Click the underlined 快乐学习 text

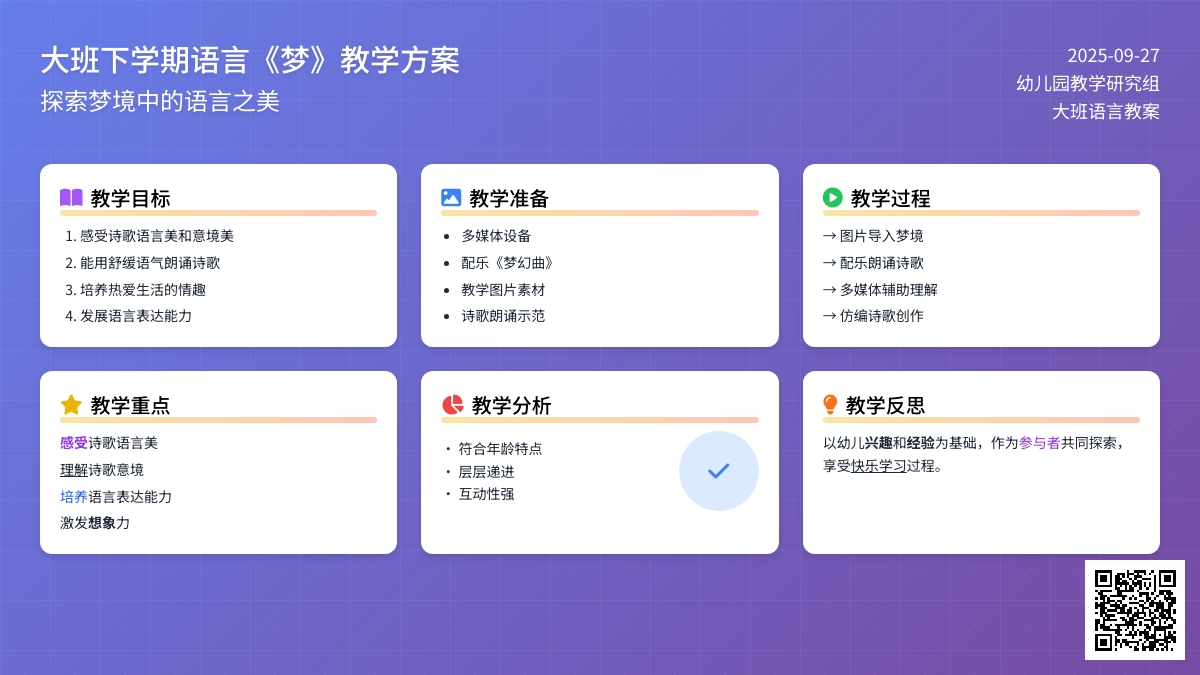coord(879,466)
